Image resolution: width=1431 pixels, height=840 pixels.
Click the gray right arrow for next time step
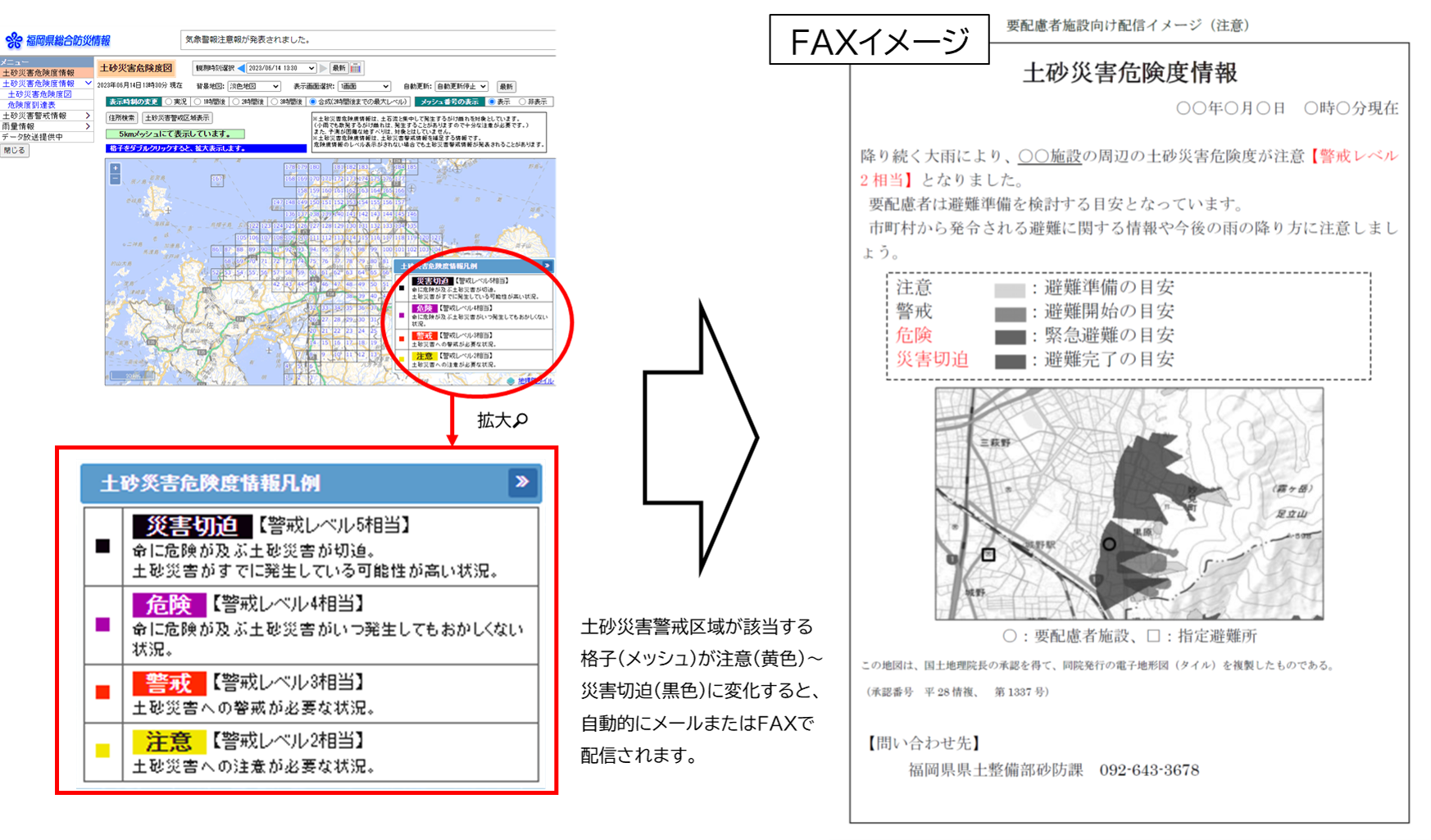[x=324, y=68]
